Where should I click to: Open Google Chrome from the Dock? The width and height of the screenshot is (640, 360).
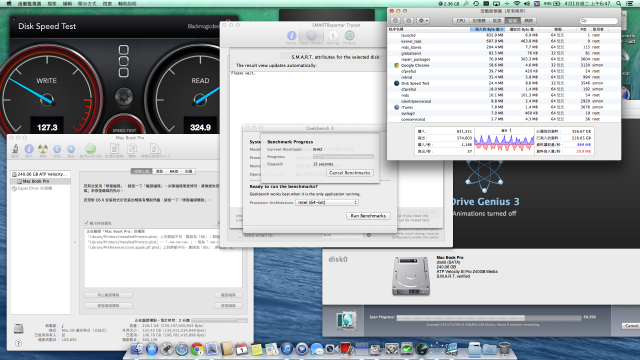click(x=197, y=349)
